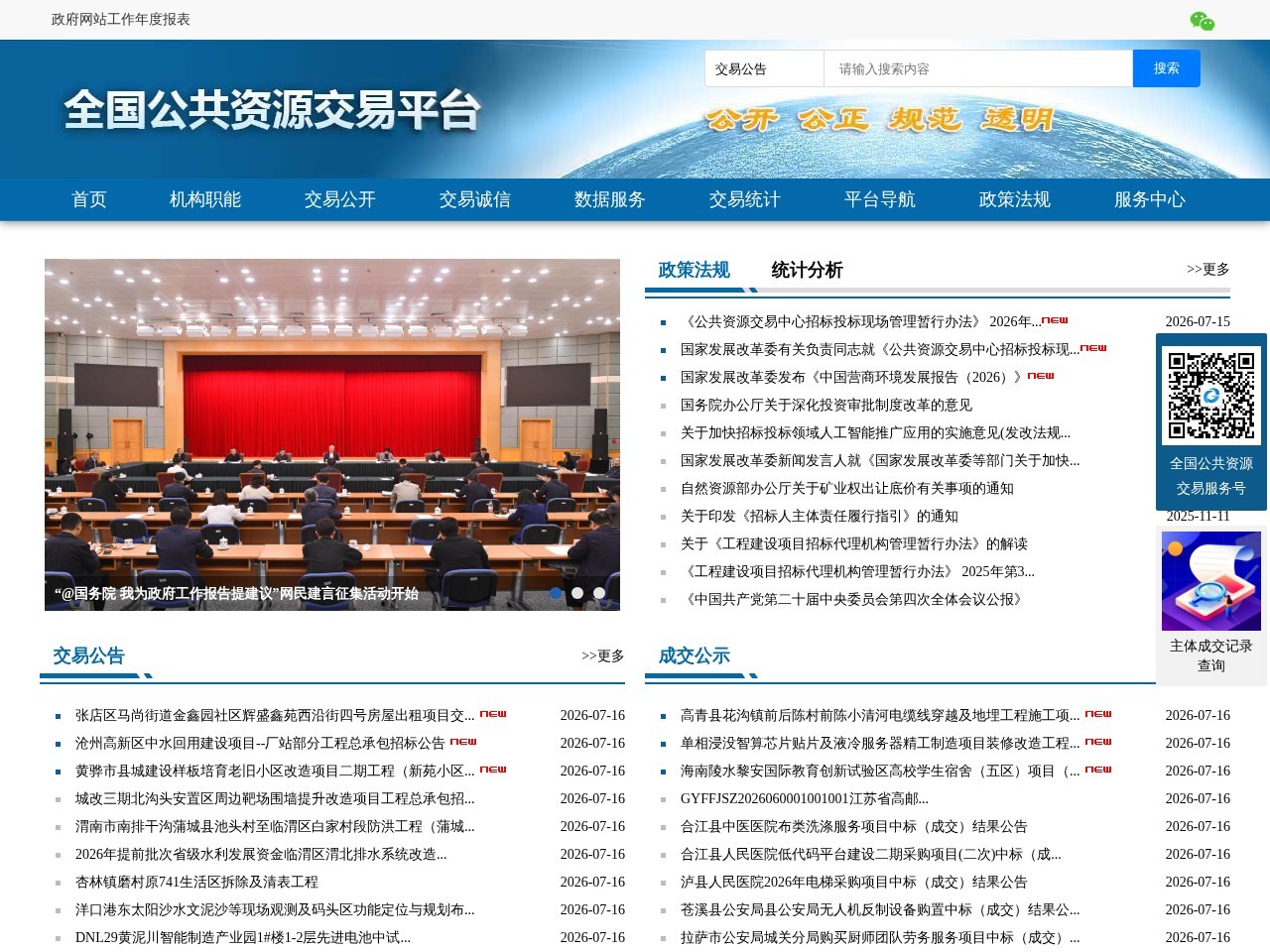Screen dimensions: 1270x952
Task: Open 政府网站工作年度报表 link
Action: (x=121, y=19)
